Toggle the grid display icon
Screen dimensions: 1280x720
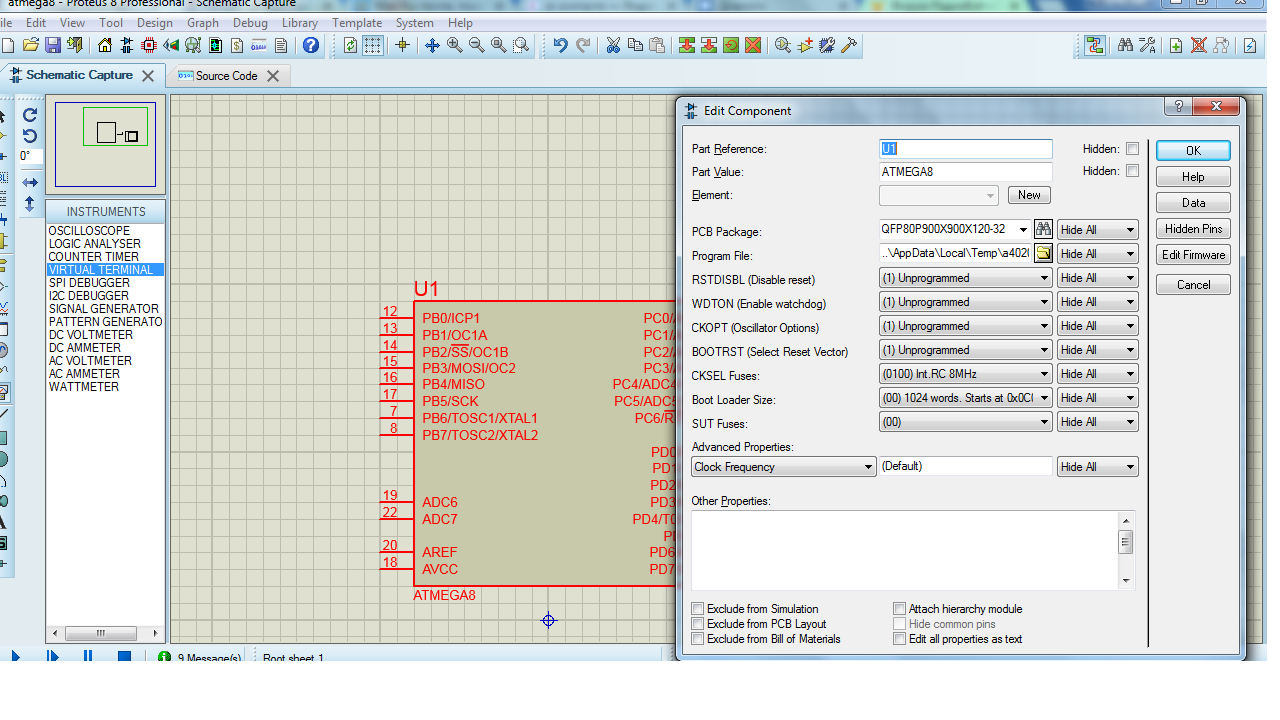coord(373,45)
